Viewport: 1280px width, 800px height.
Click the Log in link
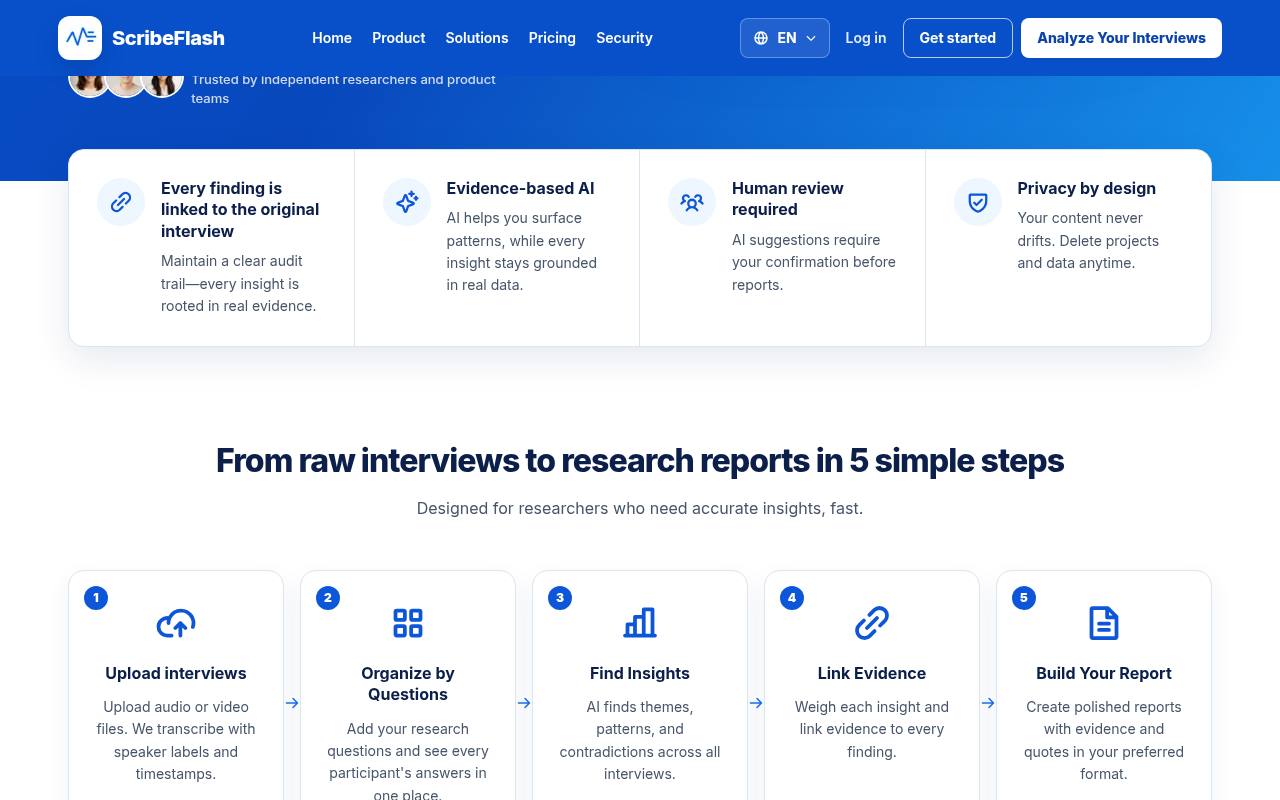(866, 38)
